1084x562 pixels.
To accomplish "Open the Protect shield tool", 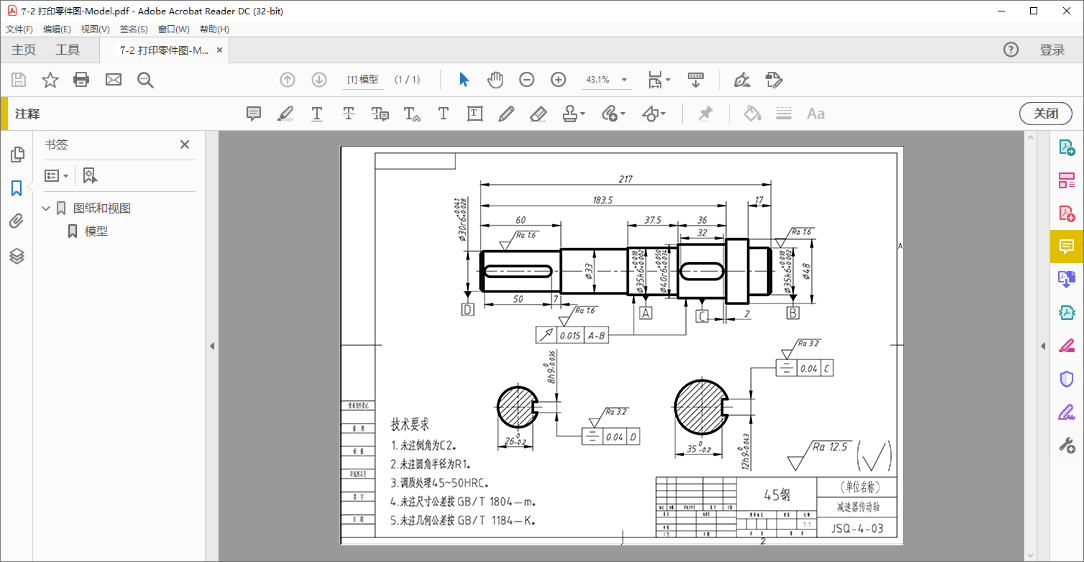I will [x=1067, y=379].
